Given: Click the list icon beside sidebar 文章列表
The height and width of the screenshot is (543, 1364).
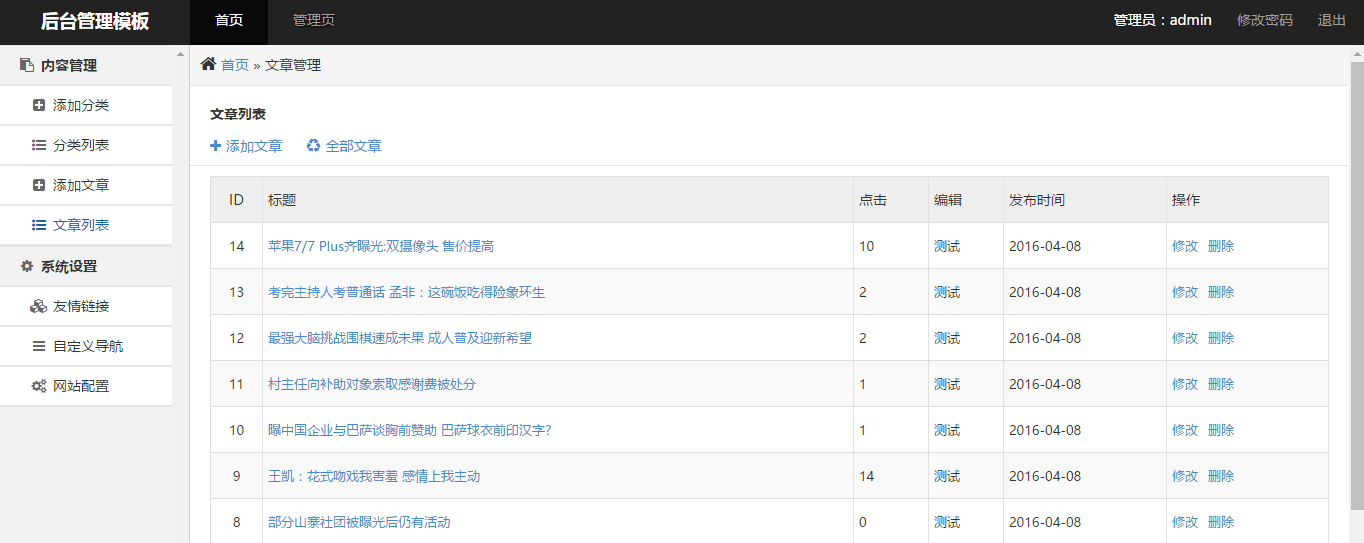Looking at the screenshot, I should pos(39,225).
